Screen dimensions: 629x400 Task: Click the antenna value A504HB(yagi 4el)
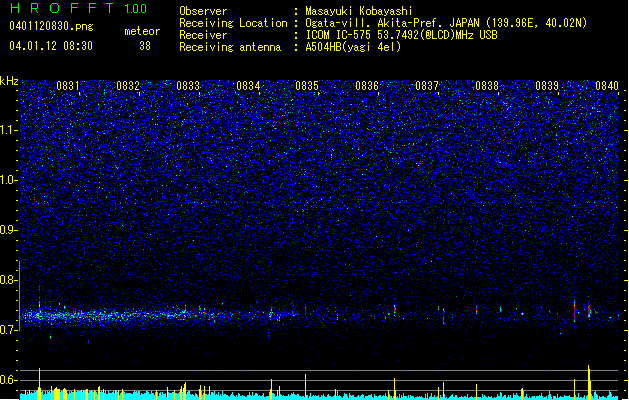click(x=353, y=47)
